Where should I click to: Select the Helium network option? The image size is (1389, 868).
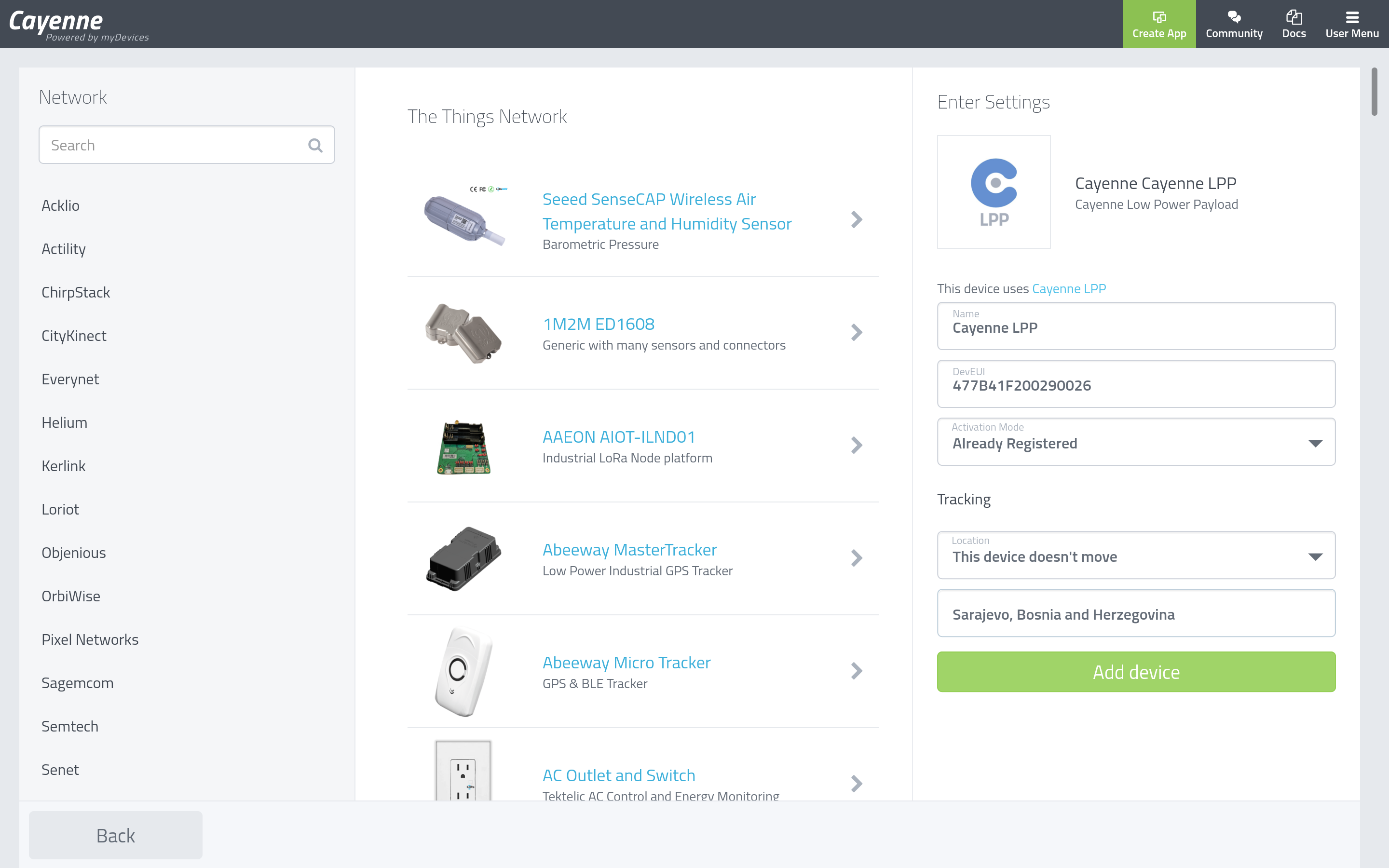coord(64,422)
